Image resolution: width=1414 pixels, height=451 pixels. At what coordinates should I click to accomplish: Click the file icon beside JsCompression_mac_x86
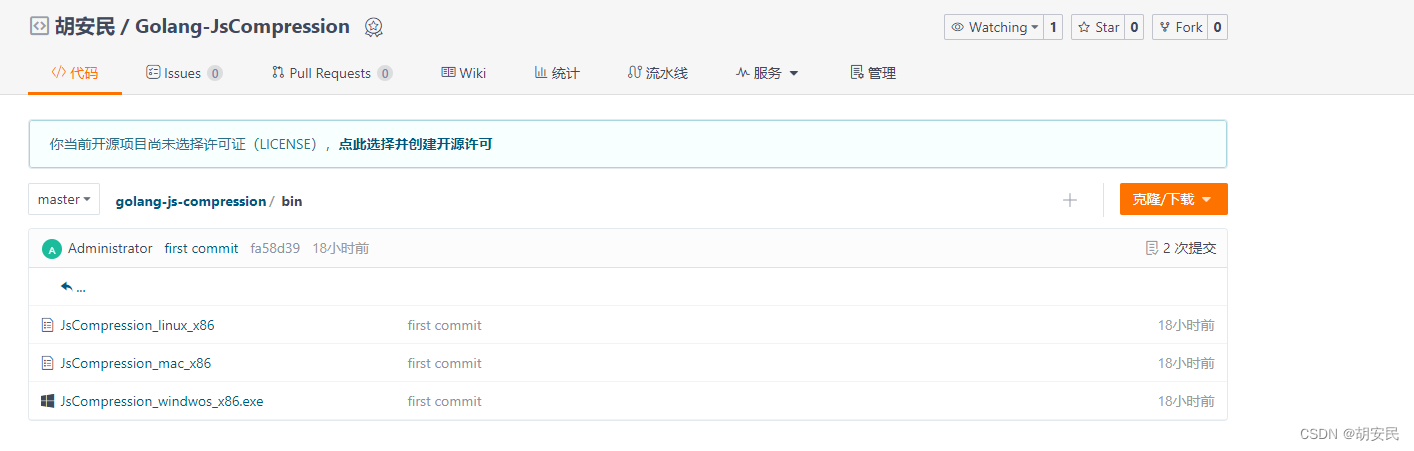click(47, 363)
